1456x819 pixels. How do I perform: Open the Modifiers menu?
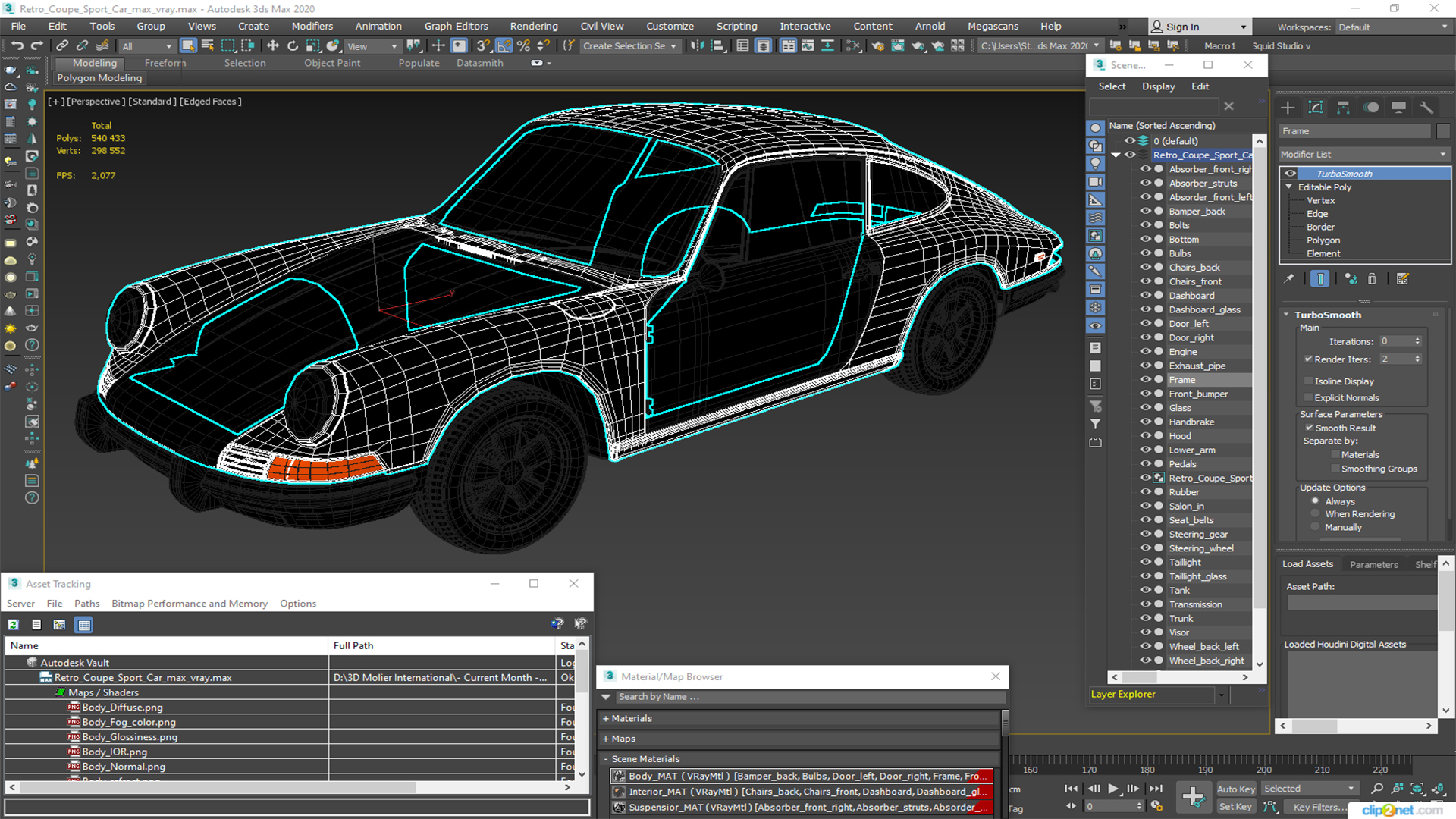pyautogui.click(x=312, y=26)
